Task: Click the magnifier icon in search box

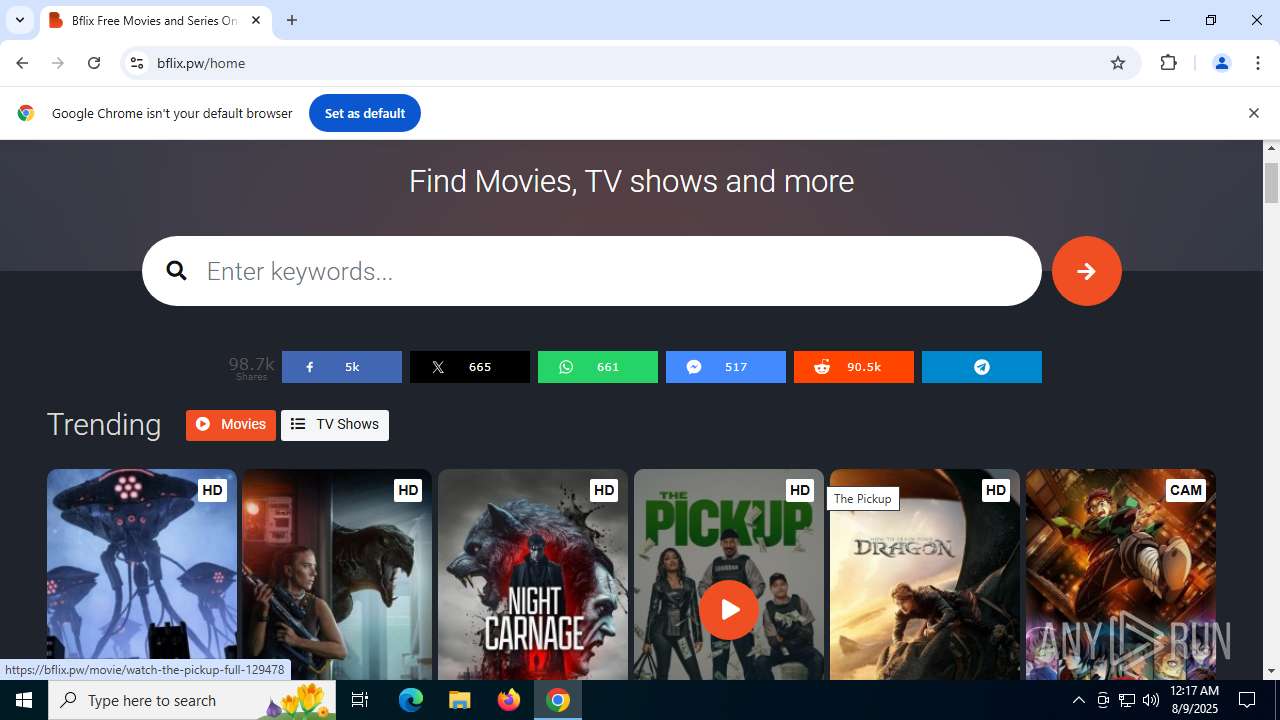Action: pos(177,271)
